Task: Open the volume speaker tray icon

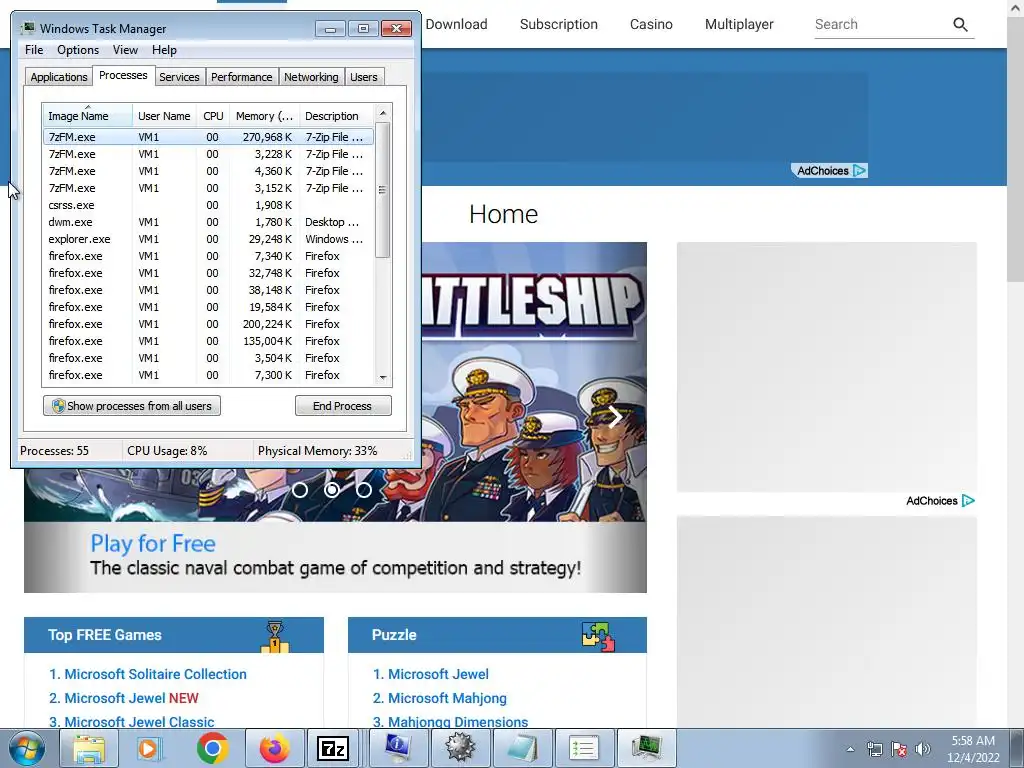Action: point(923,749)
